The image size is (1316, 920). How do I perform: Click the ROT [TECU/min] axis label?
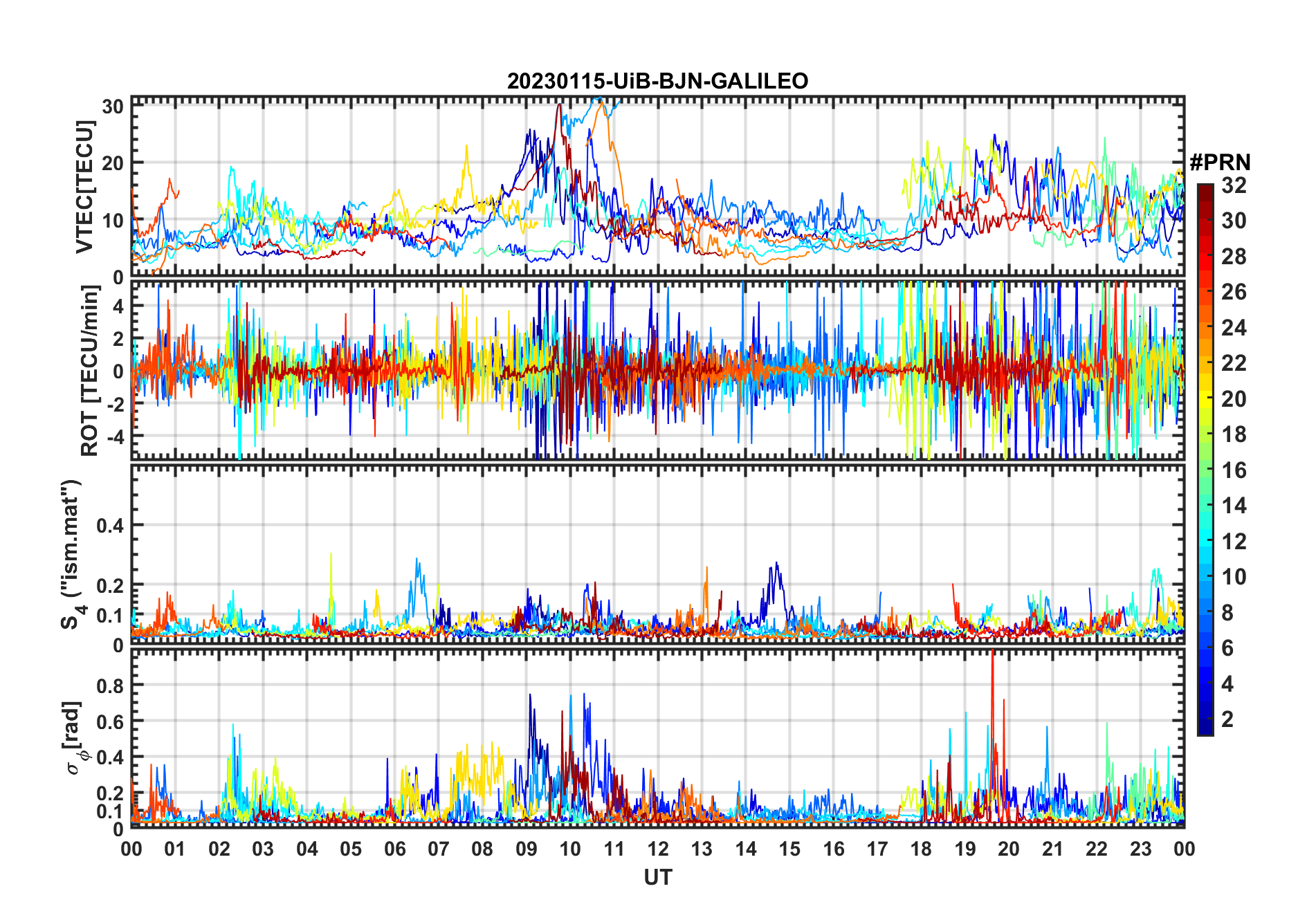[89, 371]
